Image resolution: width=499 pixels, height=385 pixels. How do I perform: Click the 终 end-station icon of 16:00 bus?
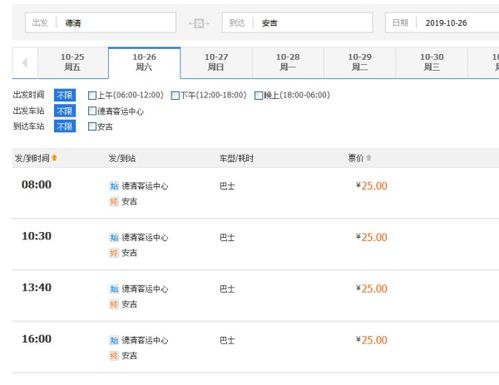(x=114, y=356)
